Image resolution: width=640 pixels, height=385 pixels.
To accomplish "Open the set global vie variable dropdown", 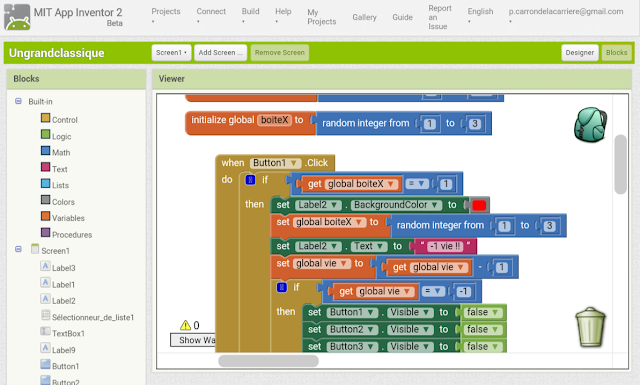I will coord(322,264).
